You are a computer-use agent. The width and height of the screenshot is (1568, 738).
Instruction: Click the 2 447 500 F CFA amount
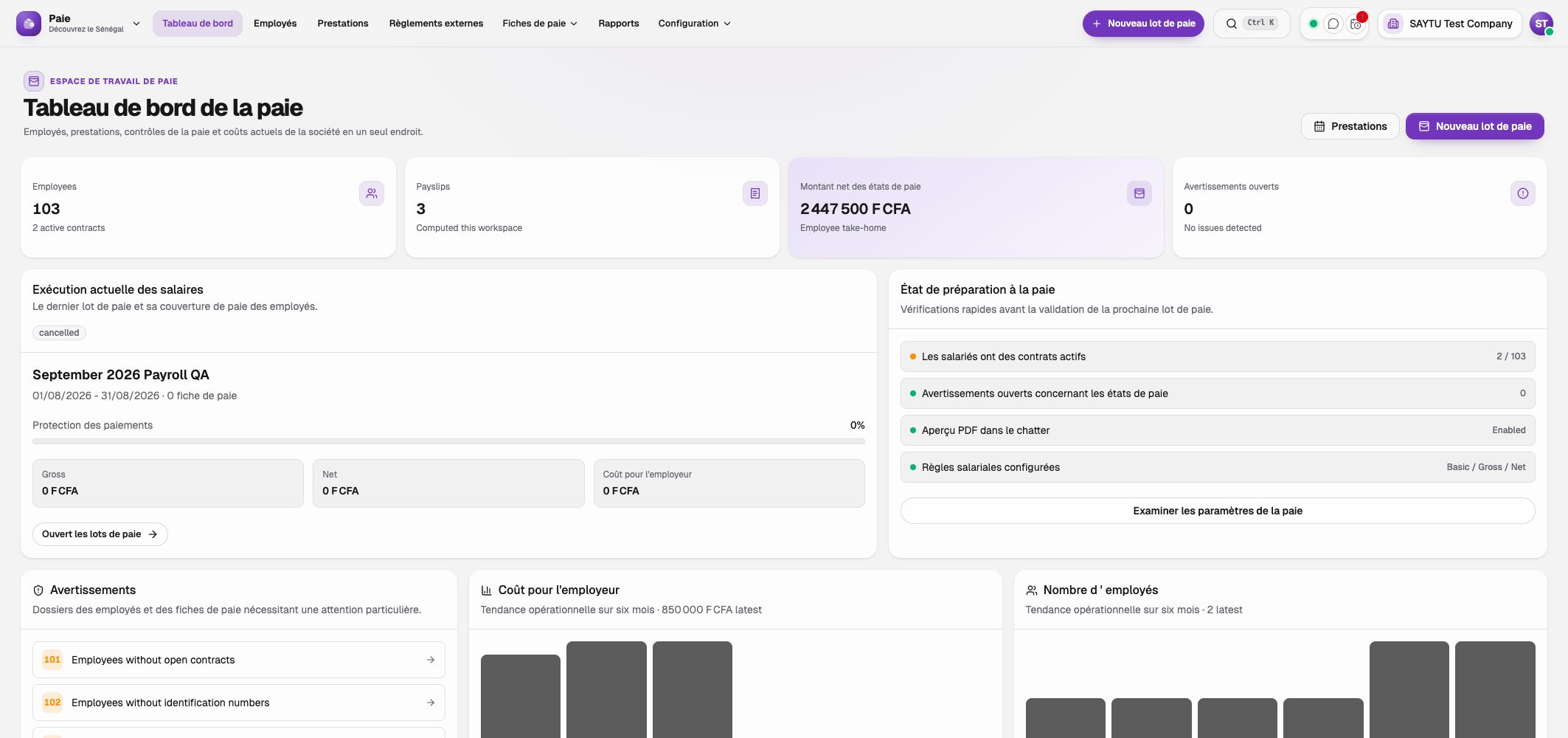[x=856, y=209]
